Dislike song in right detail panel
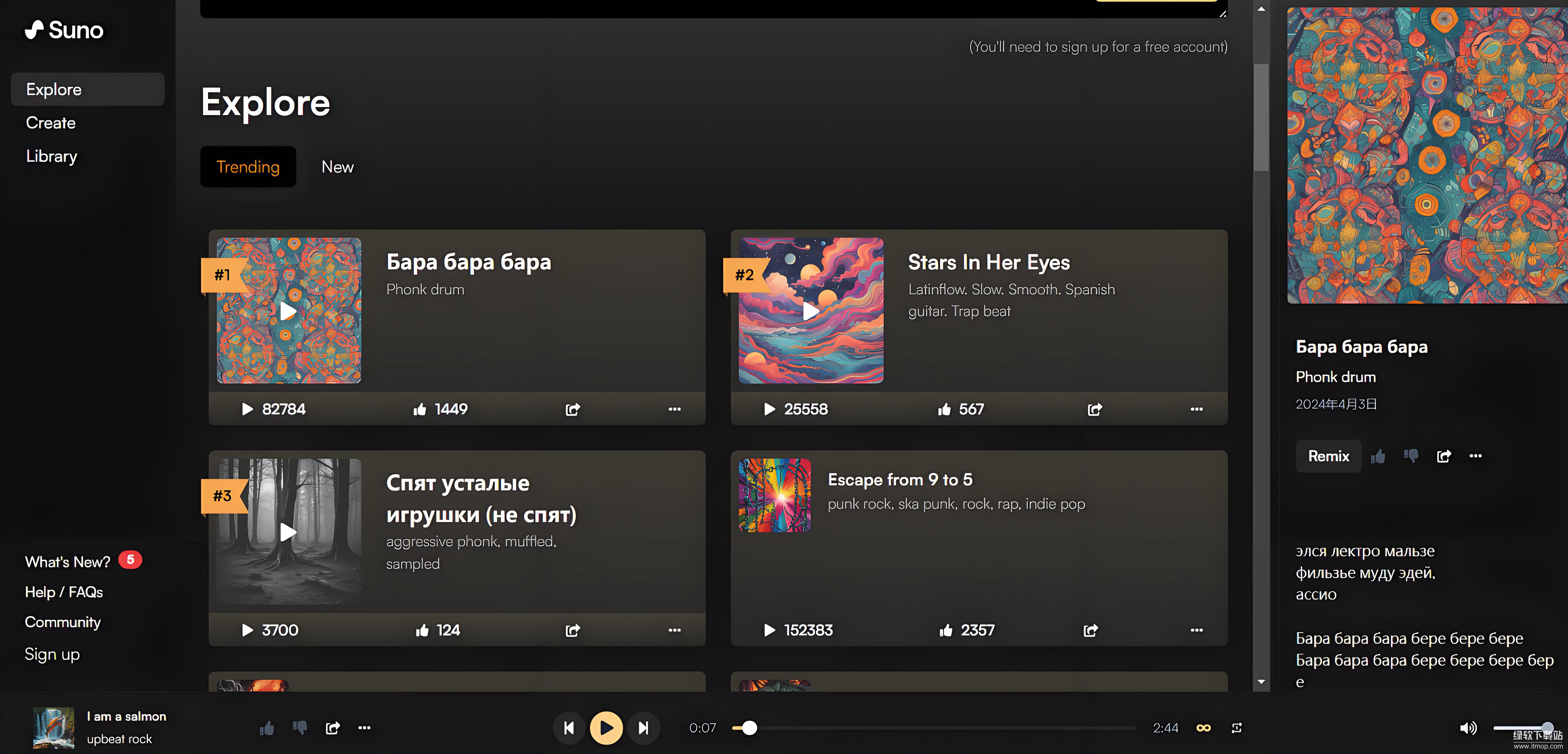Screen dimensions: 1568x754 (x=1411, y=456)
